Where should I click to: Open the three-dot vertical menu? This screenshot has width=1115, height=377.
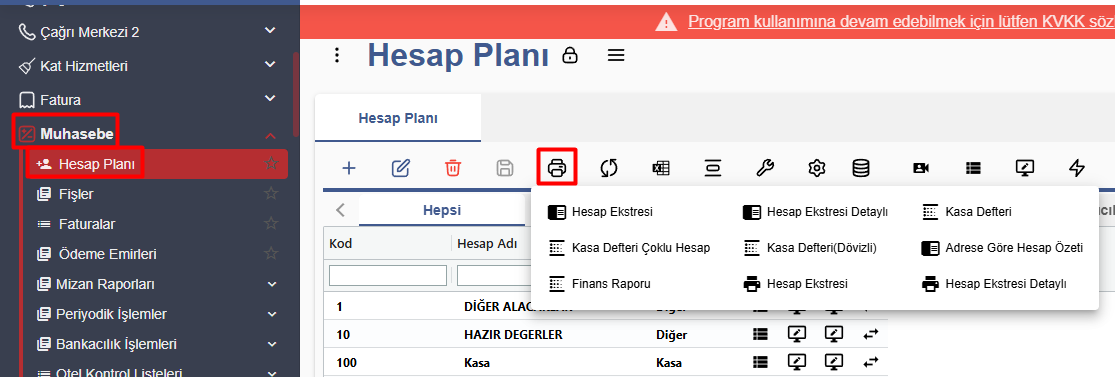coord(338,55)
